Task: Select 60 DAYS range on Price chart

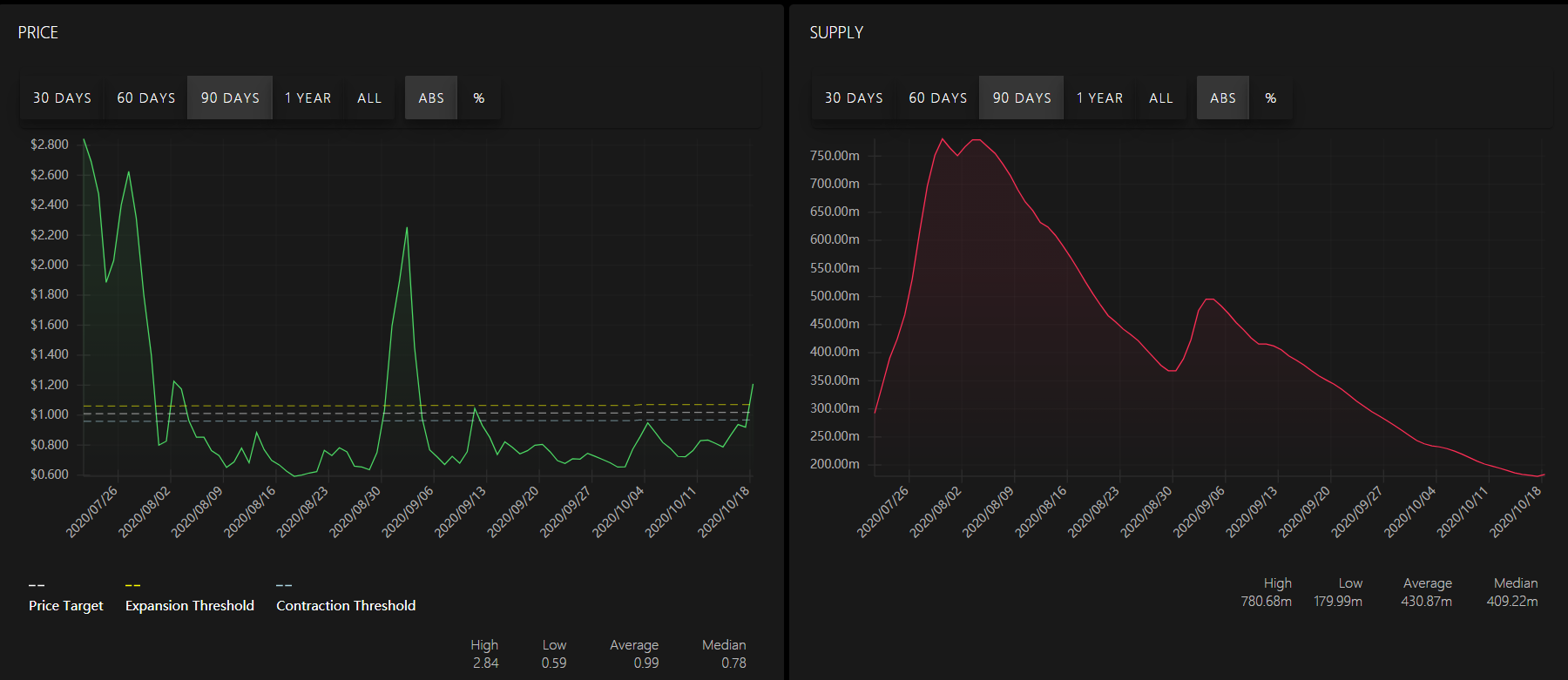Action: 146,98
